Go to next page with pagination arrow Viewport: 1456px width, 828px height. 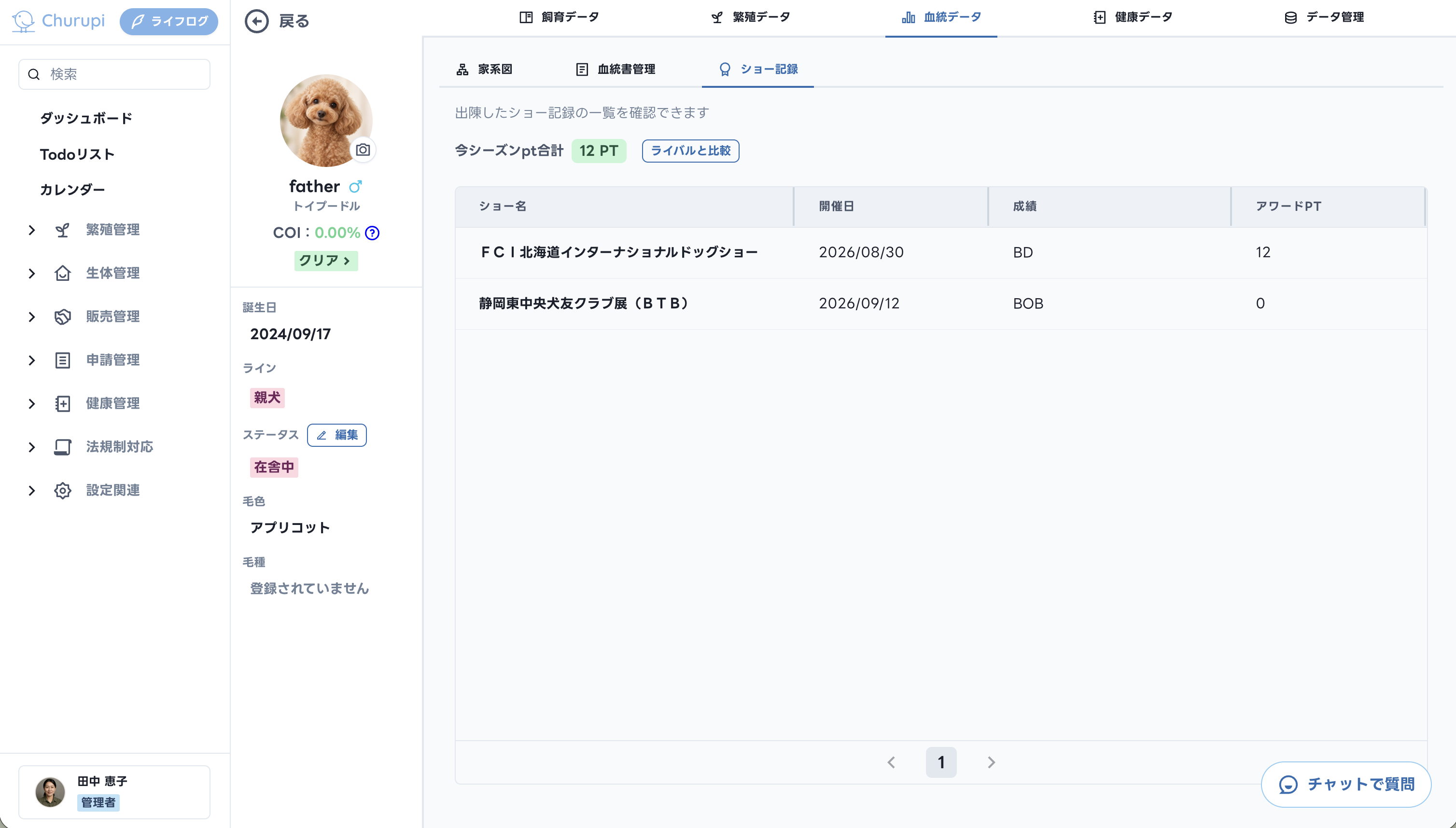pos(991,762)
